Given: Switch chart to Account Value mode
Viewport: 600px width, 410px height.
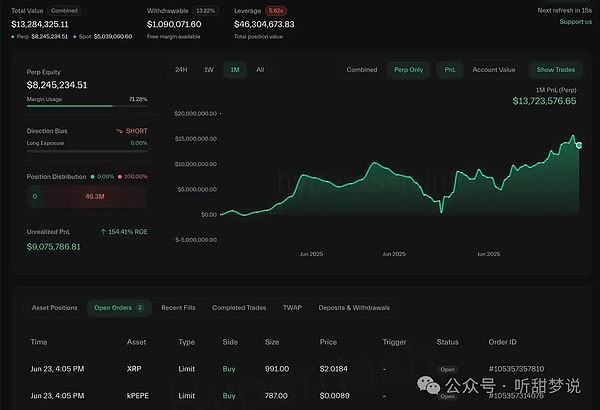Looking at the screenshot, I should click(493, 70).
